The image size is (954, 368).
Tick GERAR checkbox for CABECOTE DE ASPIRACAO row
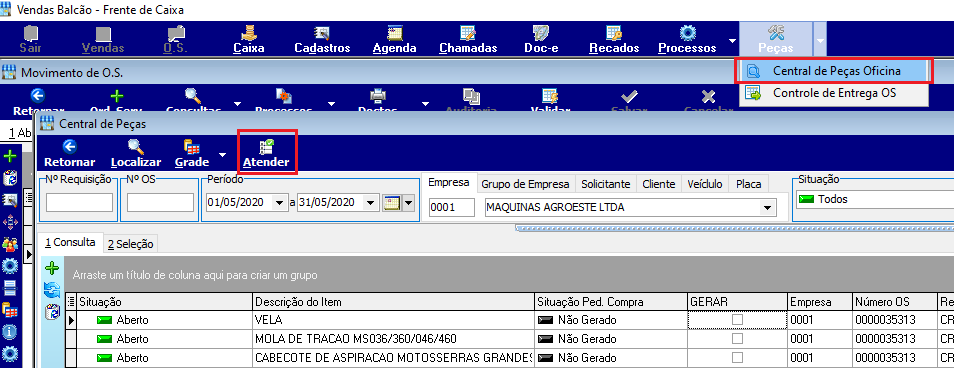(737, 358)
